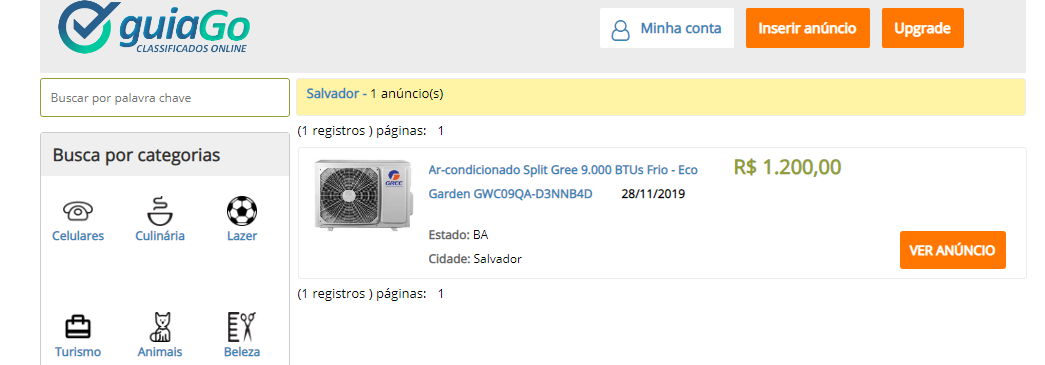Choose the Lazer soccer ball icon
The height and width of the screenshot is (365, 1045).
242,211
